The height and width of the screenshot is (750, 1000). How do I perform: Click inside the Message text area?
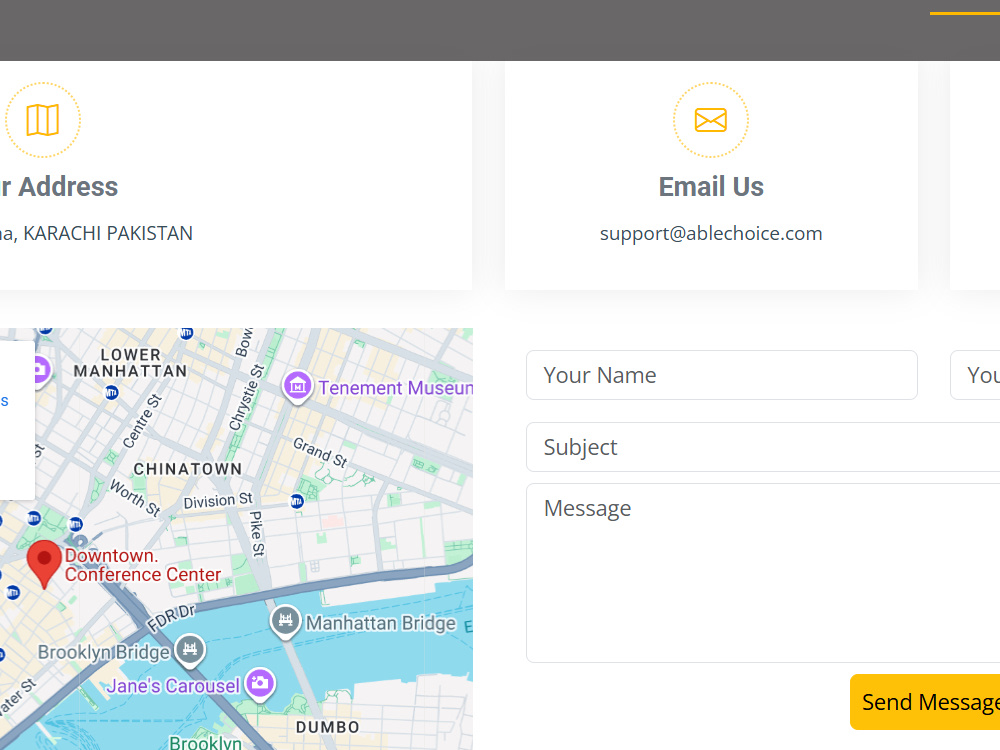(x=763, y=573)
